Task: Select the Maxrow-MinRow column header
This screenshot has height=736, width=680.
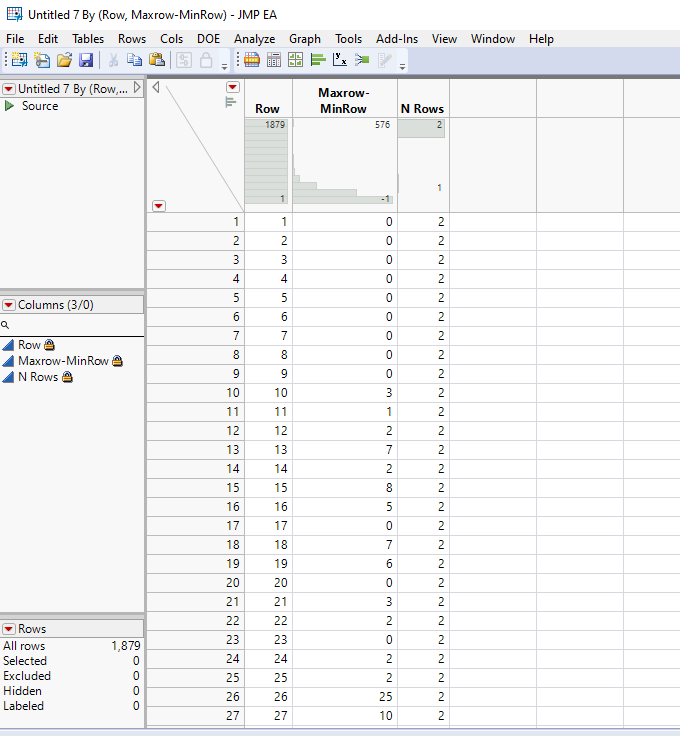Action: 344,99
